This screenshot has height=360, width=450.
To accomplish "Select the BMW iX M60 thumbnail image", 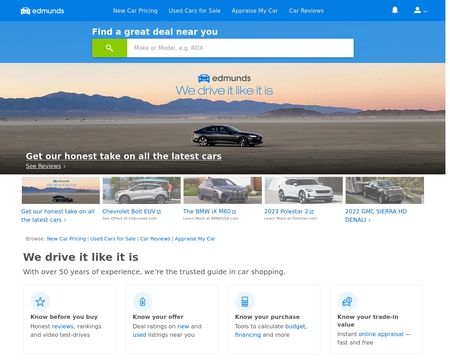I will point(223,190).
